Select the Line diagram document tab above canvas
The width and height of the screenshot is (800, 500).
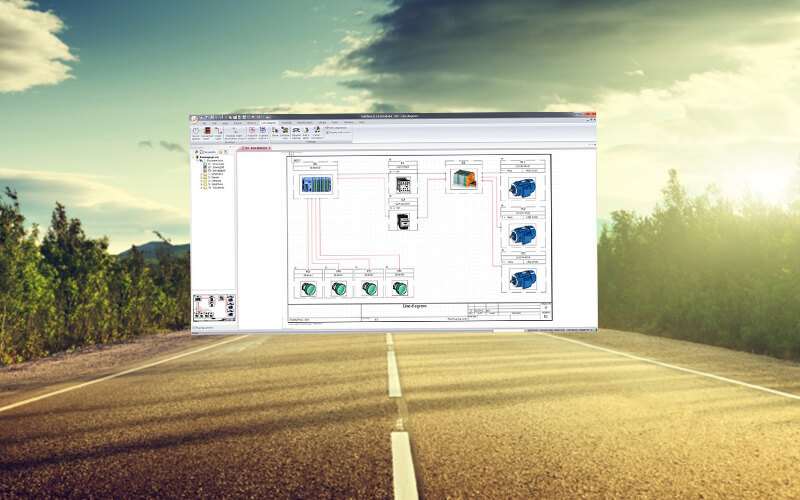click(x=256, y=148)
